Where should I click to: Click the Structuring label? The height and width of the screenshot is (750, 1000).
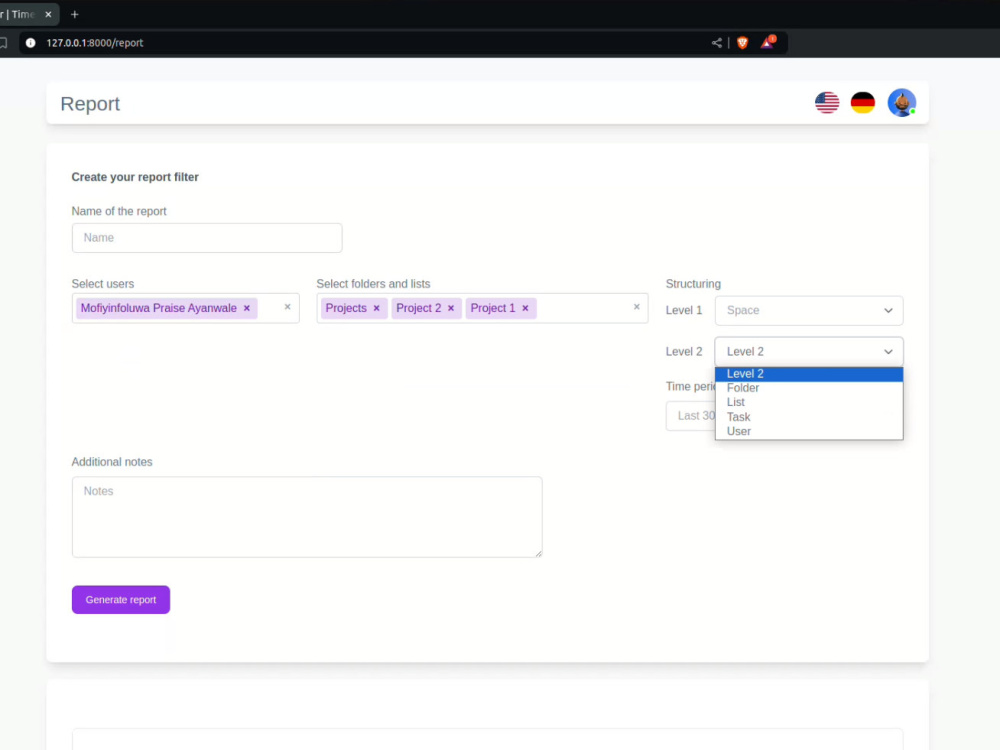coord(693,284)
